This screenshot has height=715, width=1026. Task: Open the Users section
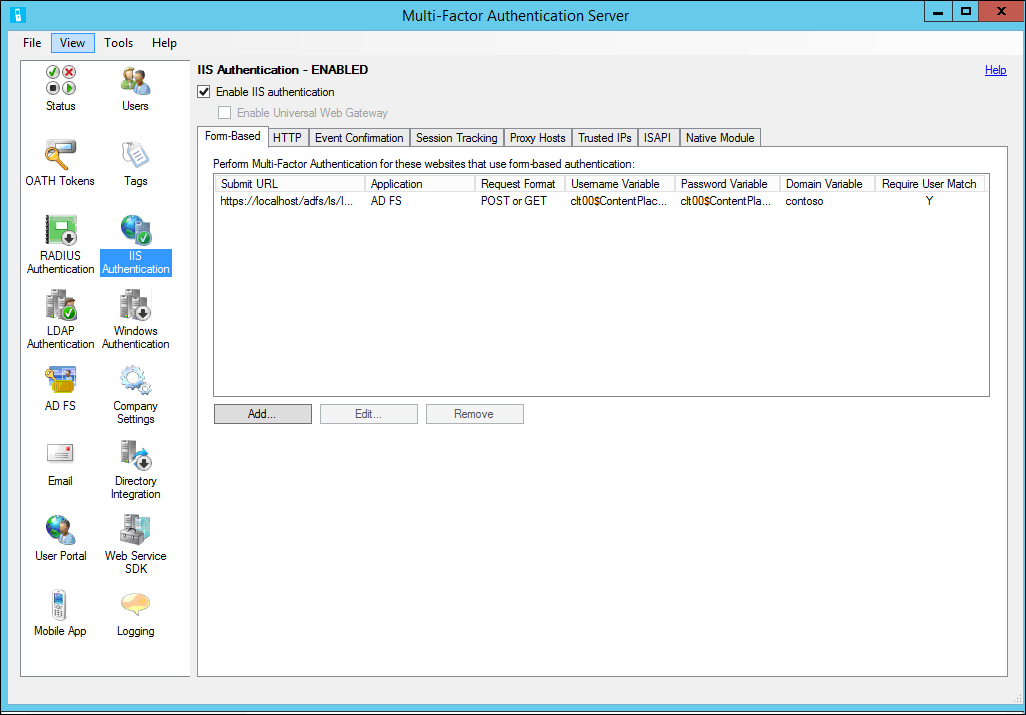coord(135,88)
